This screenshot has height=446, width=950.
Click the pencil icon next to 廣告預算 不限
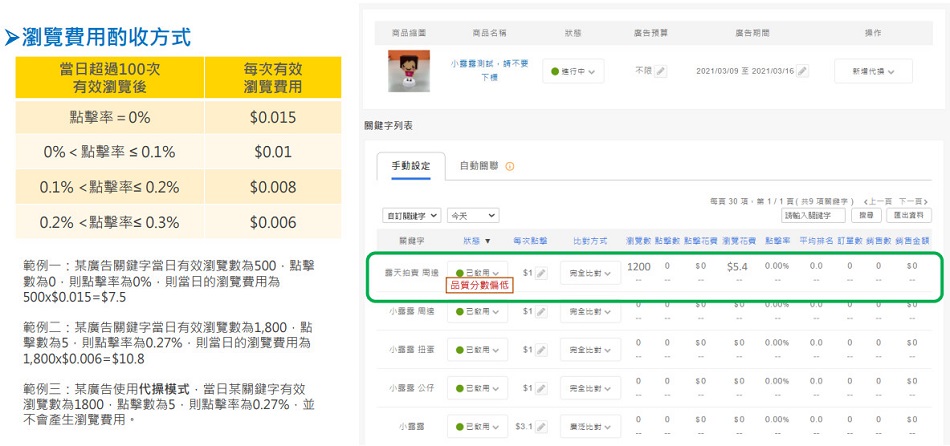tap(661, 71)
